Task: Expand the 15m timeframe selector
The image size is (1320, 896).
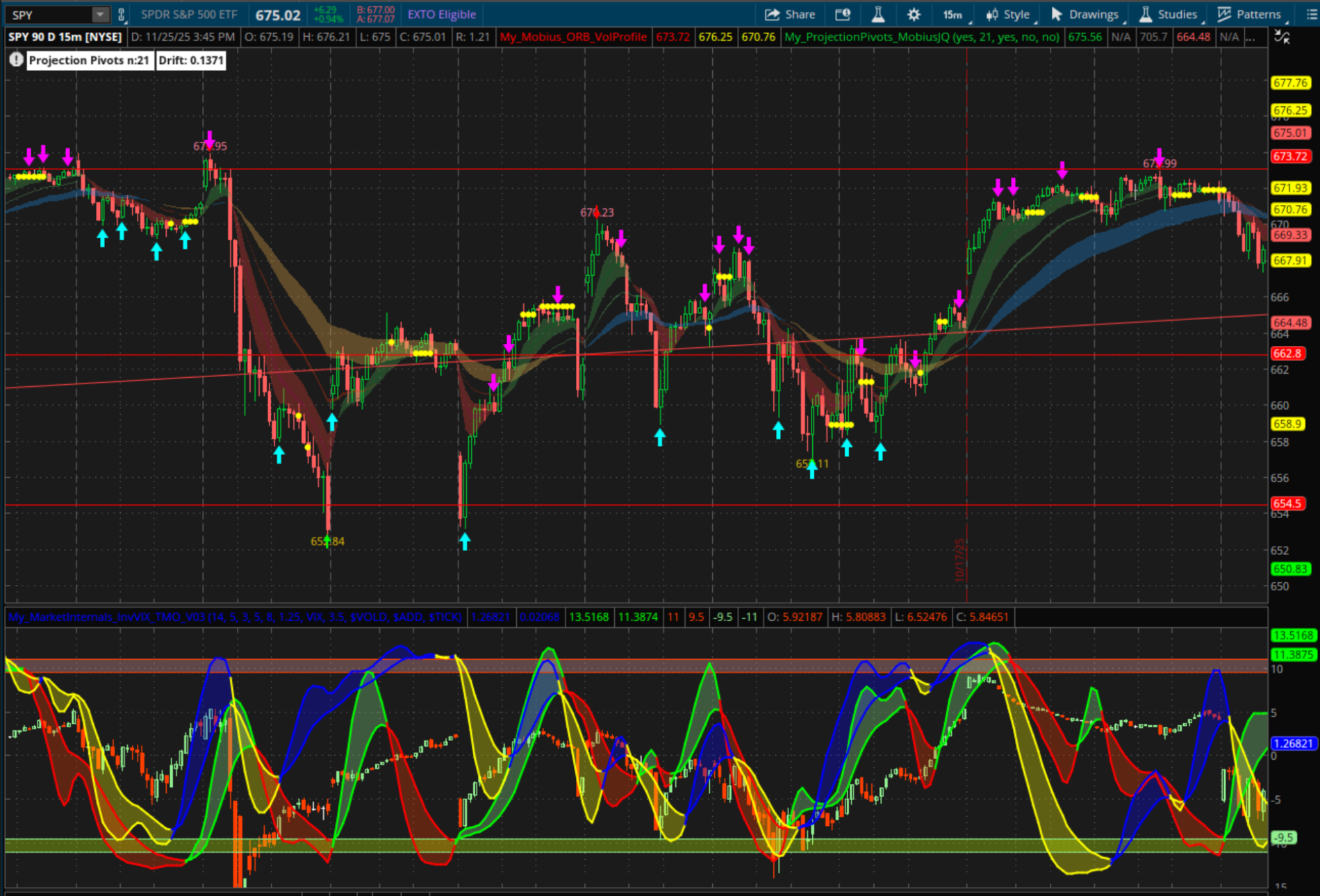Action: pyautogui.click(x=953, y=15)
